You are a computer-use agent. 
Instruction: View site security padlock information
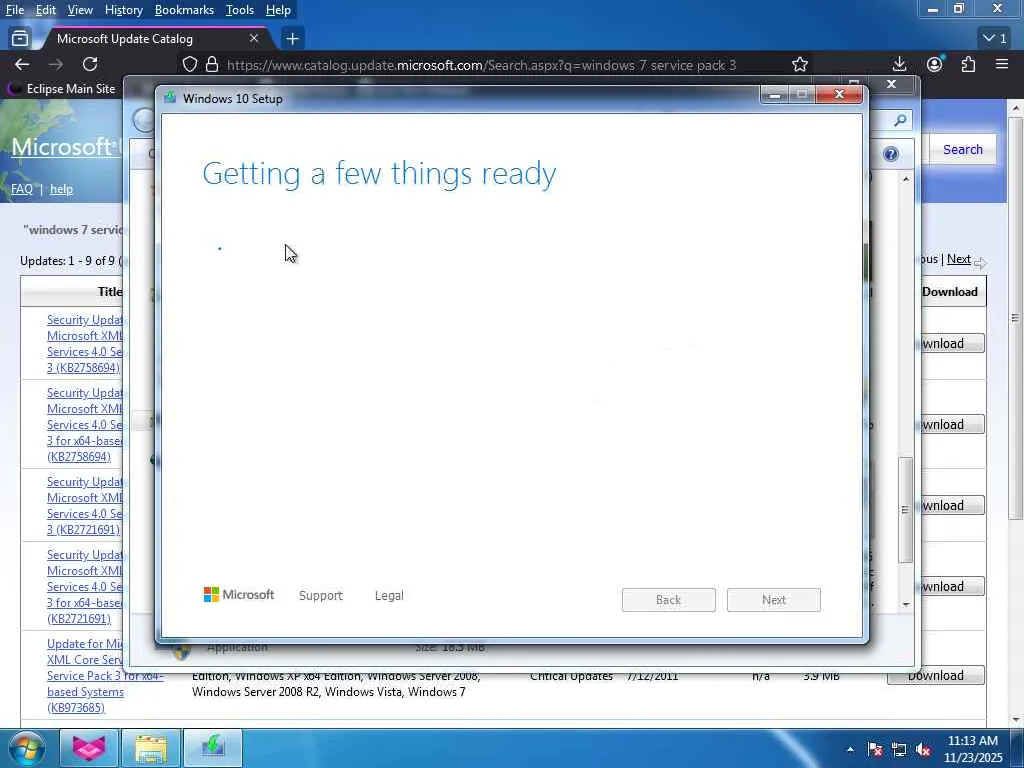[x=212, y=64]
